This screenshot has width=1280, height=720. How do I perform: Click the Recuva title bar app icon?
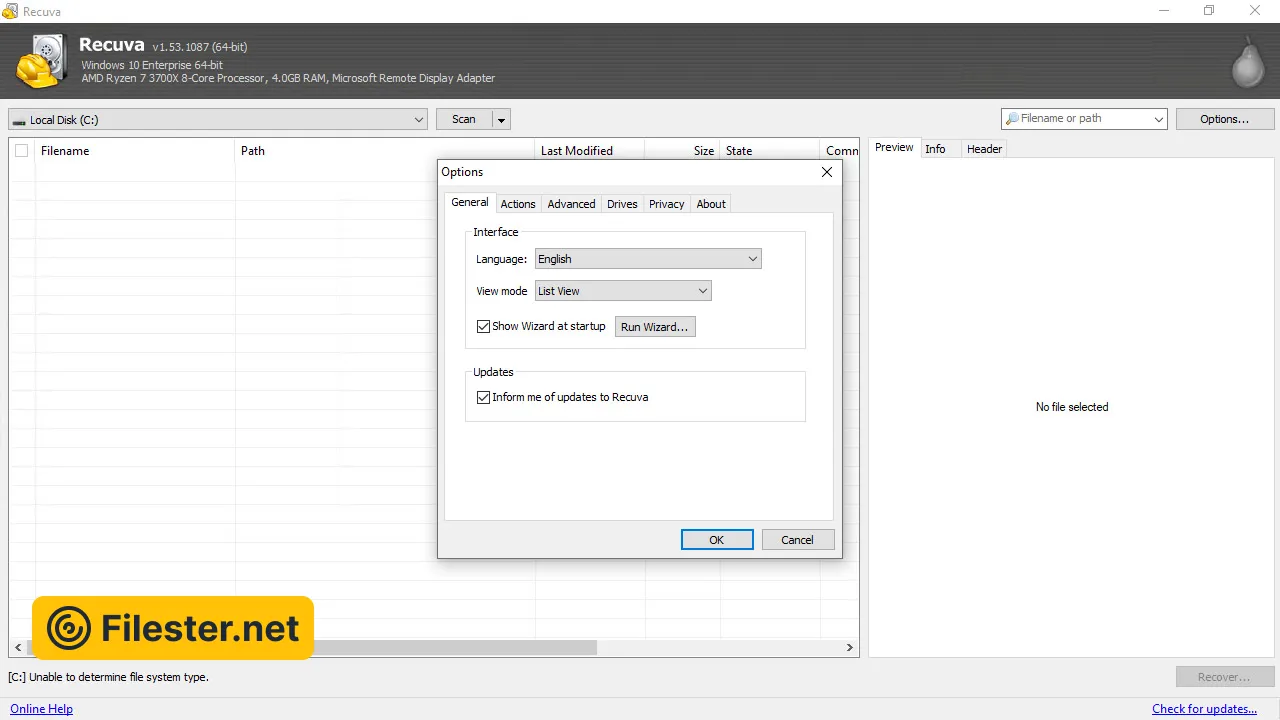11,11
